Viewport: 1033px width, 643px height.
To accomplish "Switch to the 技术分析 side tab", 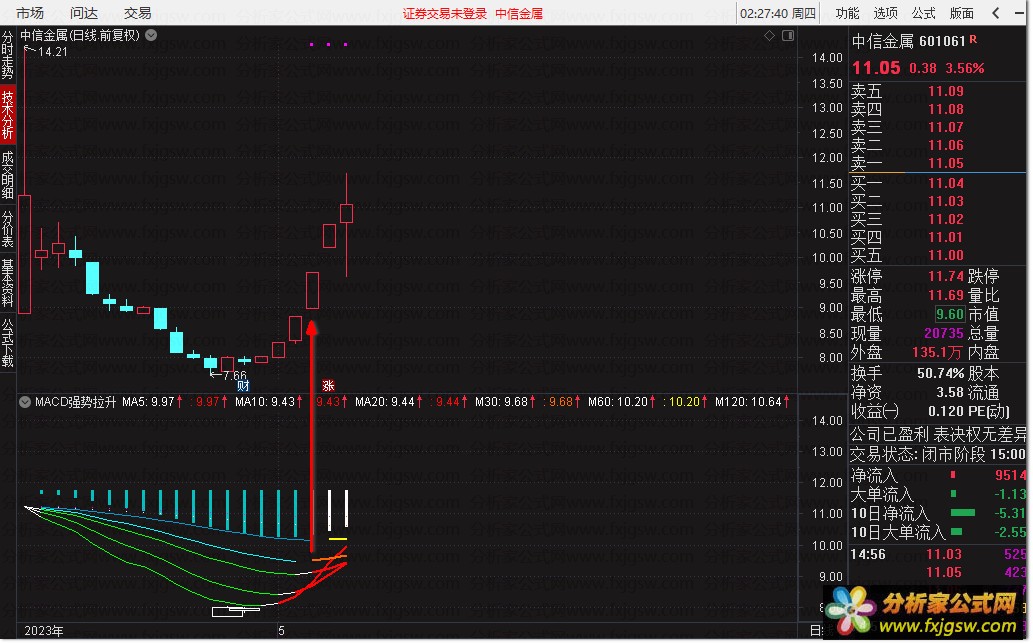I will point(7,115).
